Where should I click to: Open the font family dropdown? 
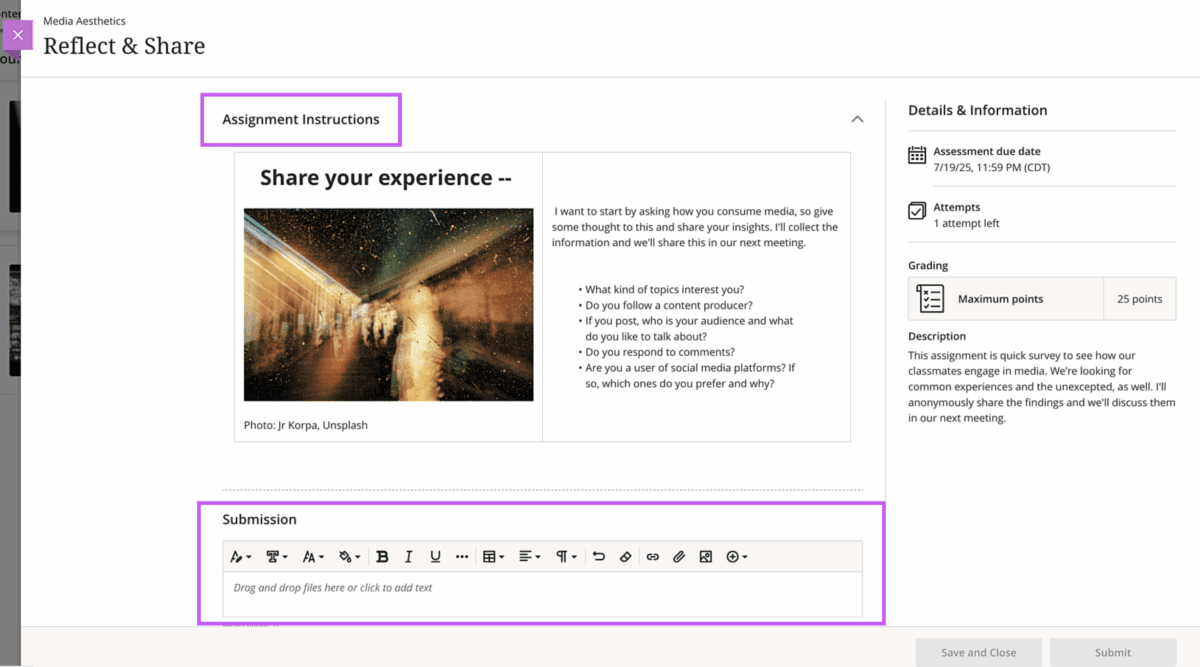[277, 557]
